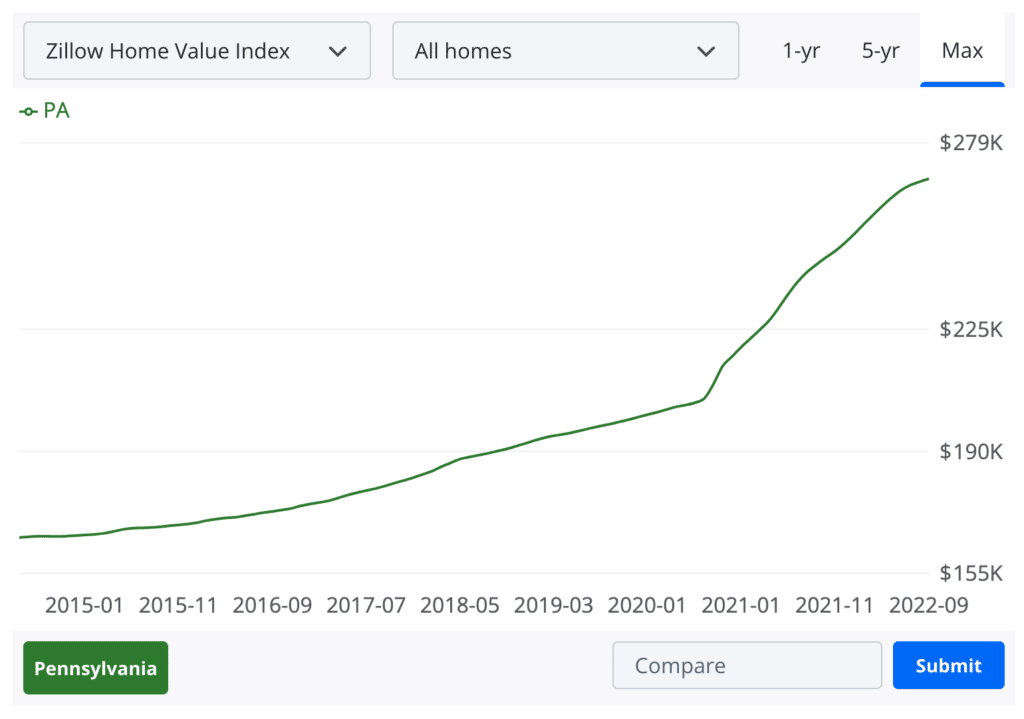Click the $190K axis label
The height and width of the screenshot is (719, 1024).
point(970,451)
